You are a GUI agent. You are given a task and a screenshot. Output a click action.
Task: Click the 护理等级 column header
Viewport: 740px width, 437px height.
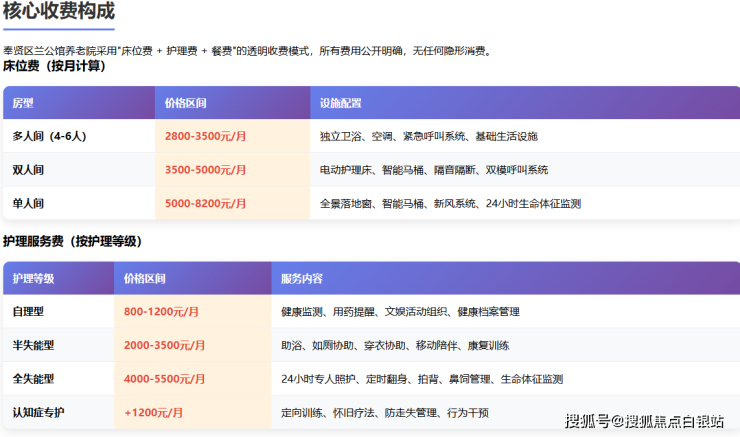tap(33, 278)
